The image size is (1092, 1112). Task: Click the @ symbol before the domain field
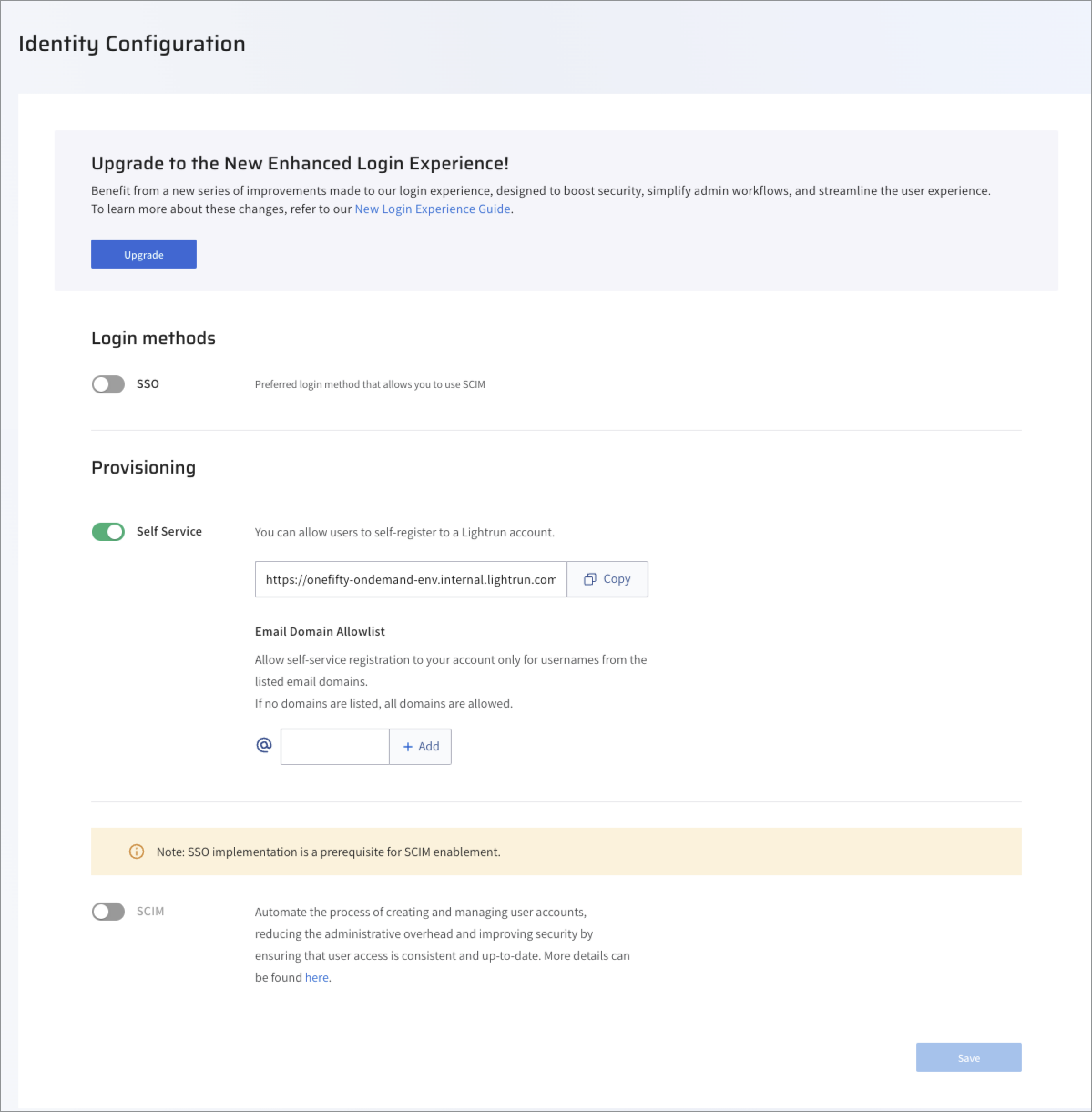click(x=264, y=745)
